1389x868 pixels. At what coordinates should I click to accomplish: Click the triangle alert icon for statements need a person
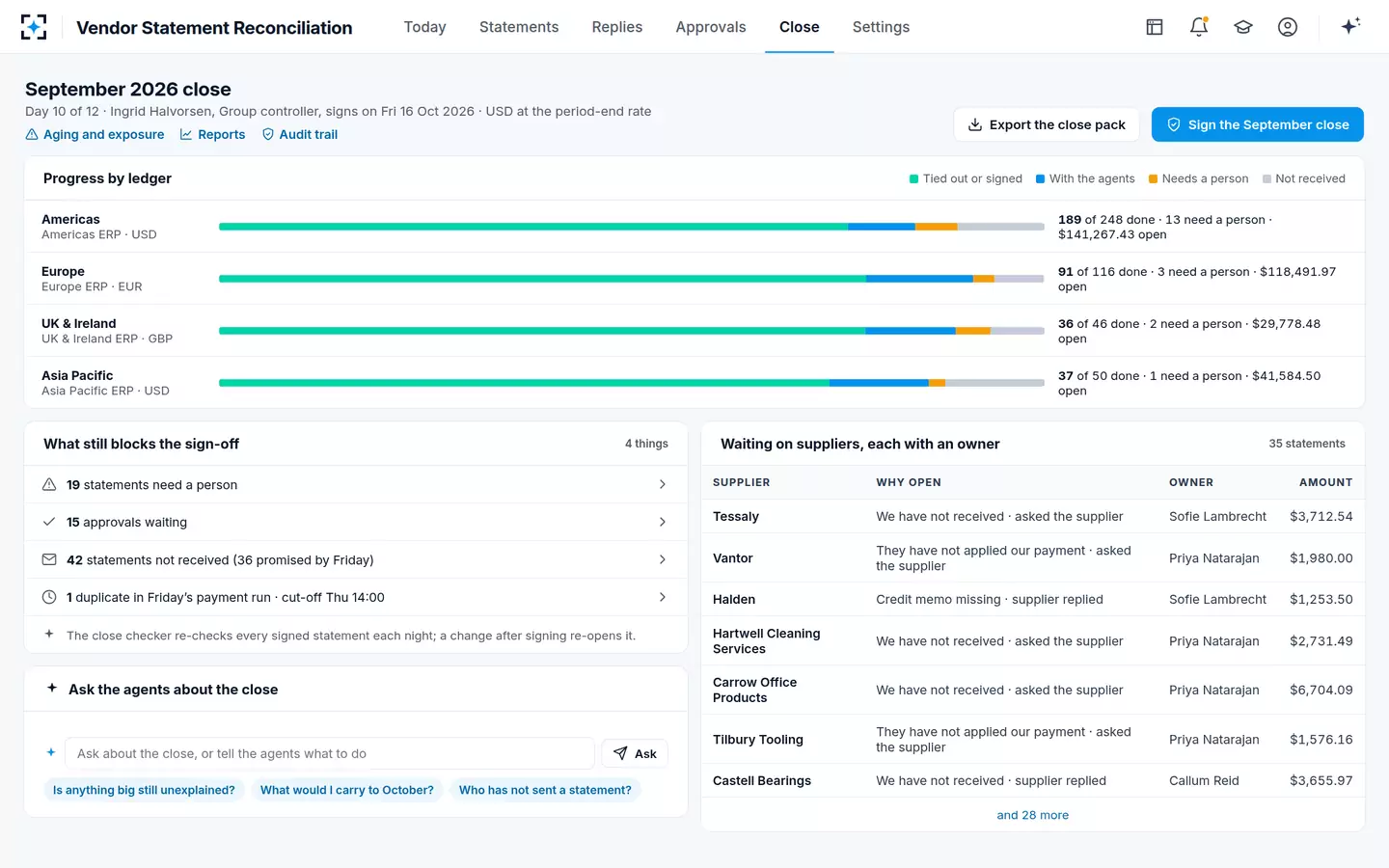click(x=49, y=484)
